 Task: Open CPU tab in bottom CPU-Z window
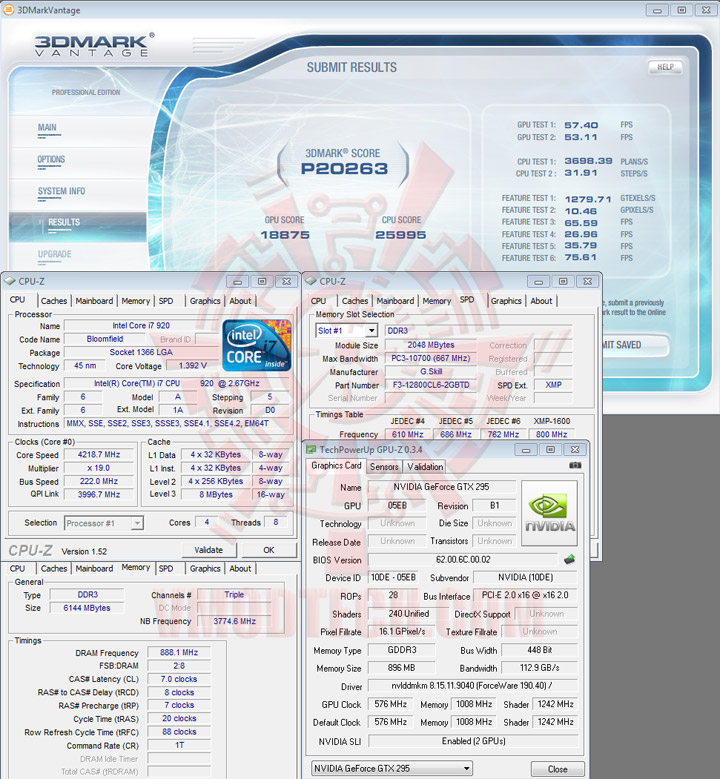point(17,568)
